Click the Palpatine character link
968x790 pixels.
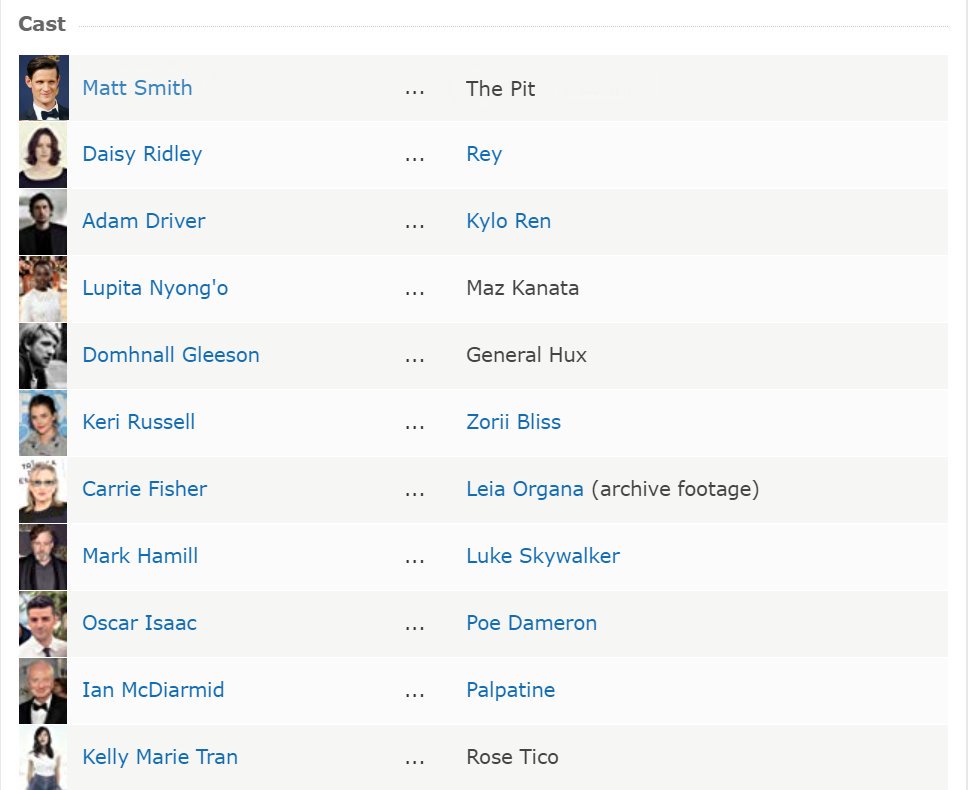pyautogui.click(x=510, y=690)
